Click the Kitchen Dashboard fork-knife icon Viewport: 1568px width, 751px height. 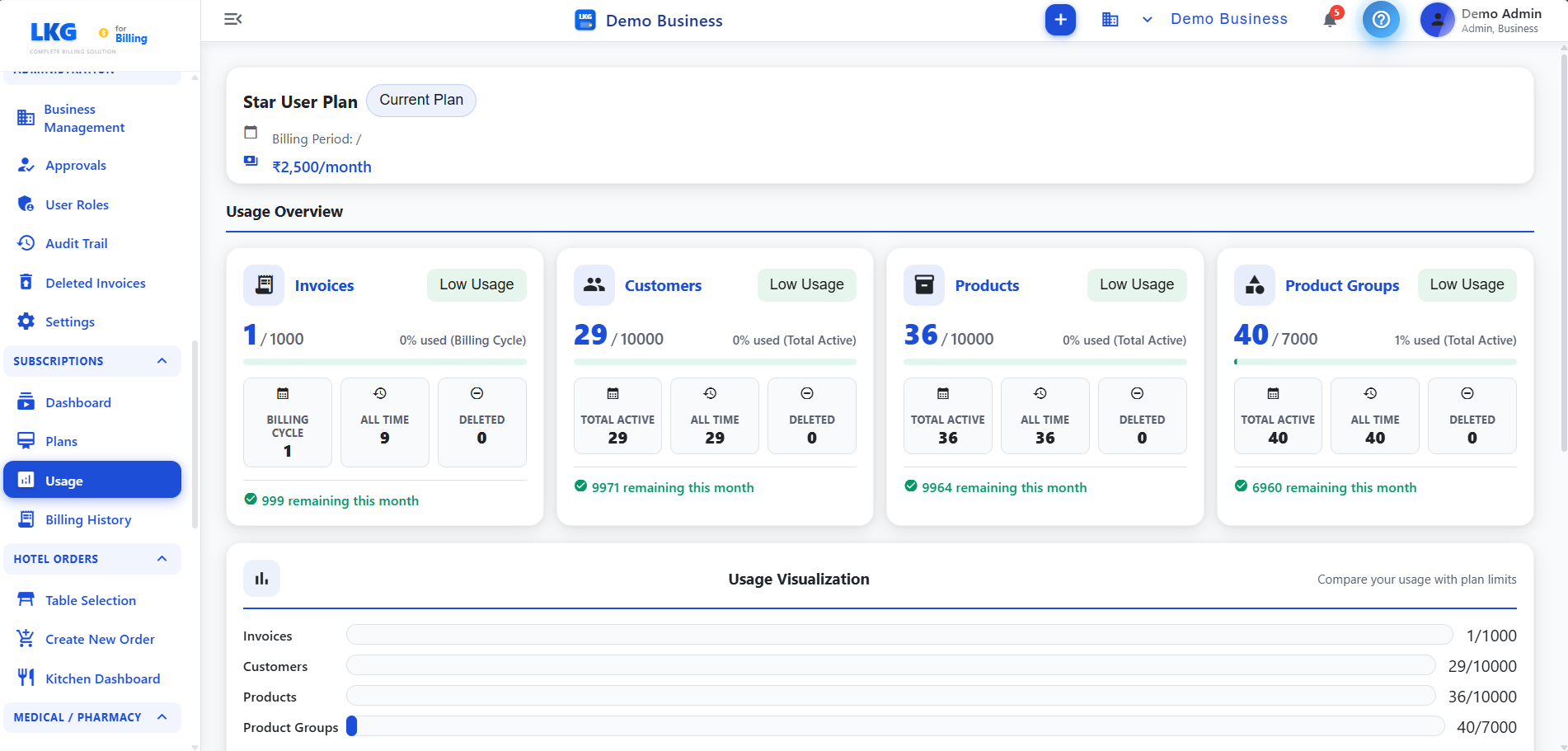coord(26,678)
